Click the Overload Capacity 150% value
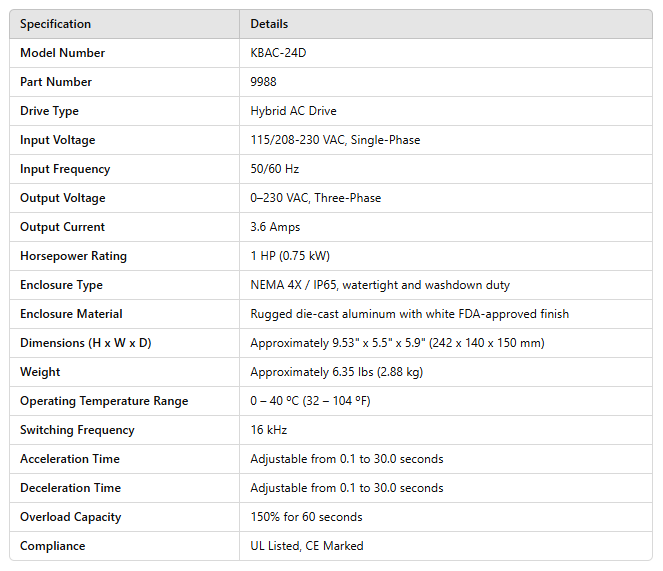This screenshot has height=571, width=663. (x=306, y=517)
